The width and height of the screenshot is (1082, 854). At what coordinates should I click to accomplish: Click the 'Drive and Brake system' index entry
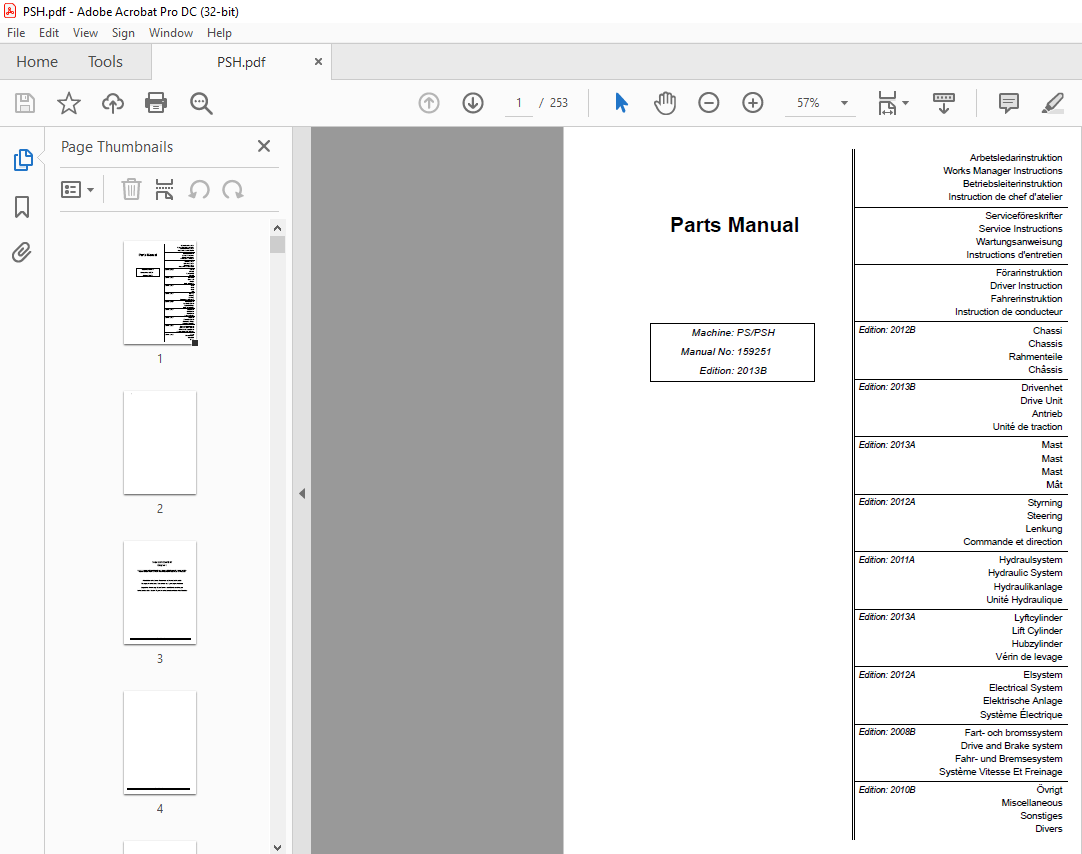(1012, 746)
